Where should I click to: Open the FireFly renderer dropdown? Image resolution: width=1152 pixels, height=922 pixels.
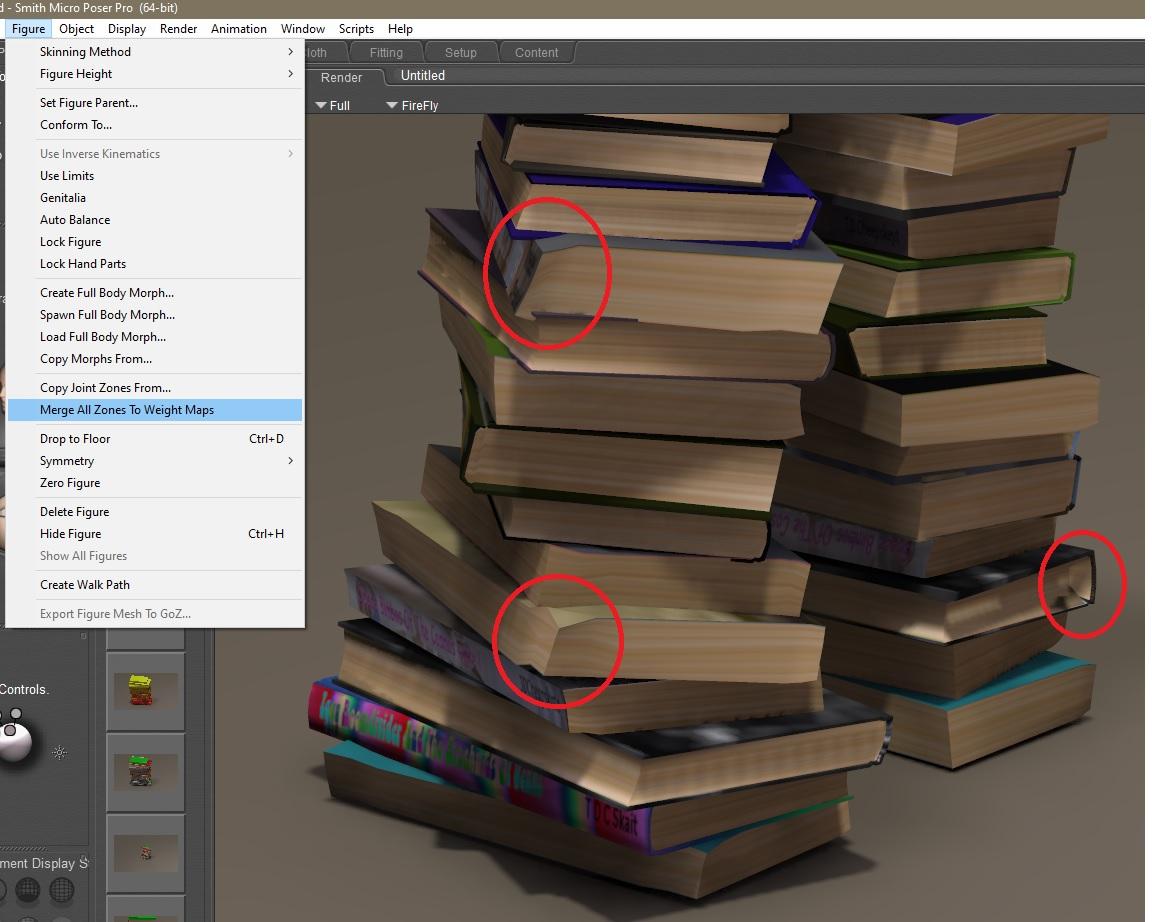(412, 105)
